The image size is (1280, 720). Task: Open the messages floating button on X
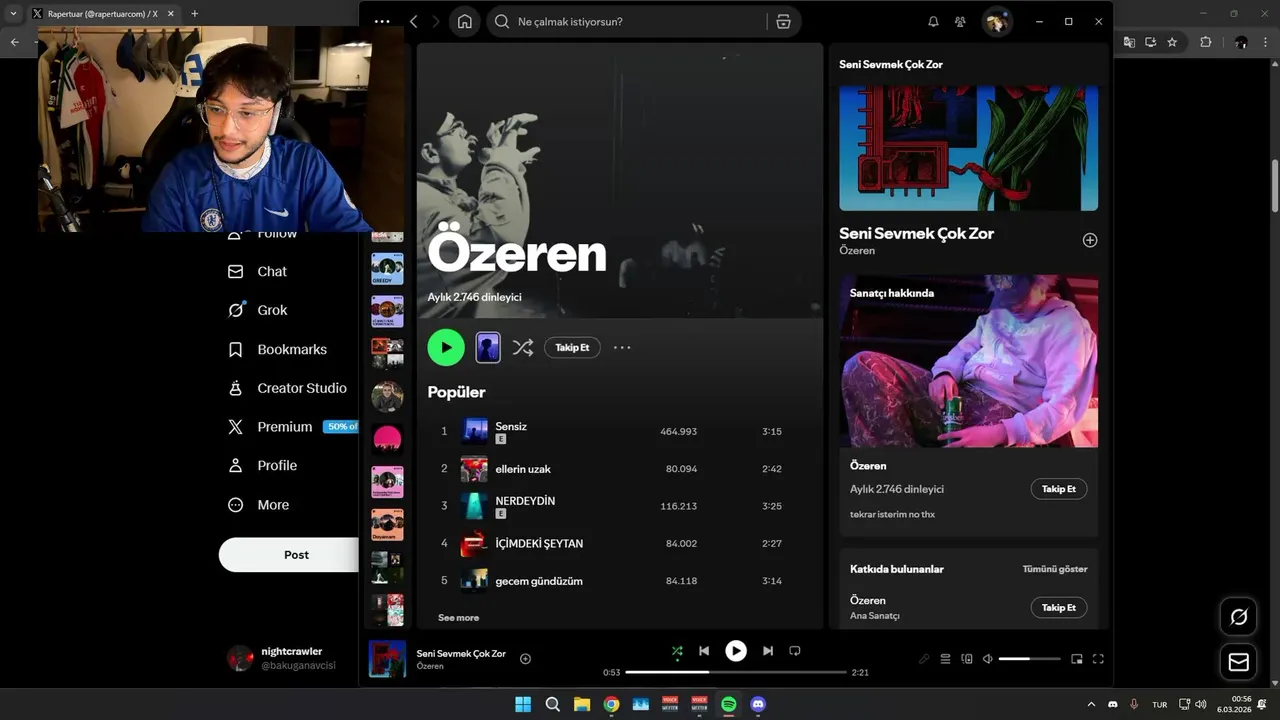click(1238, 662)
